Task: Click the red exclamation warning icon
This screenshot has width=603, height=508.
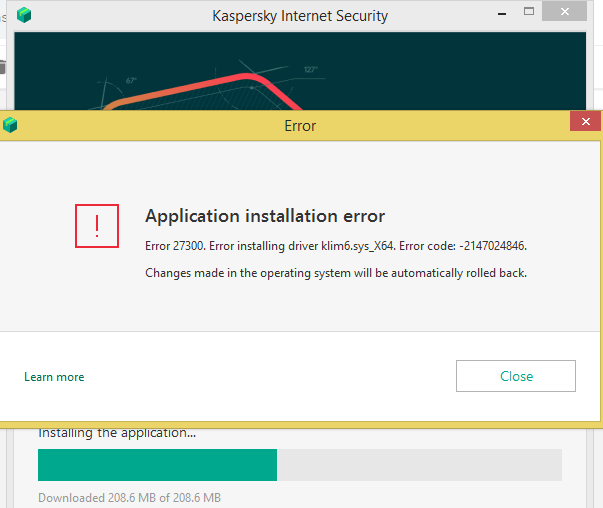Action: click(97, 226)
